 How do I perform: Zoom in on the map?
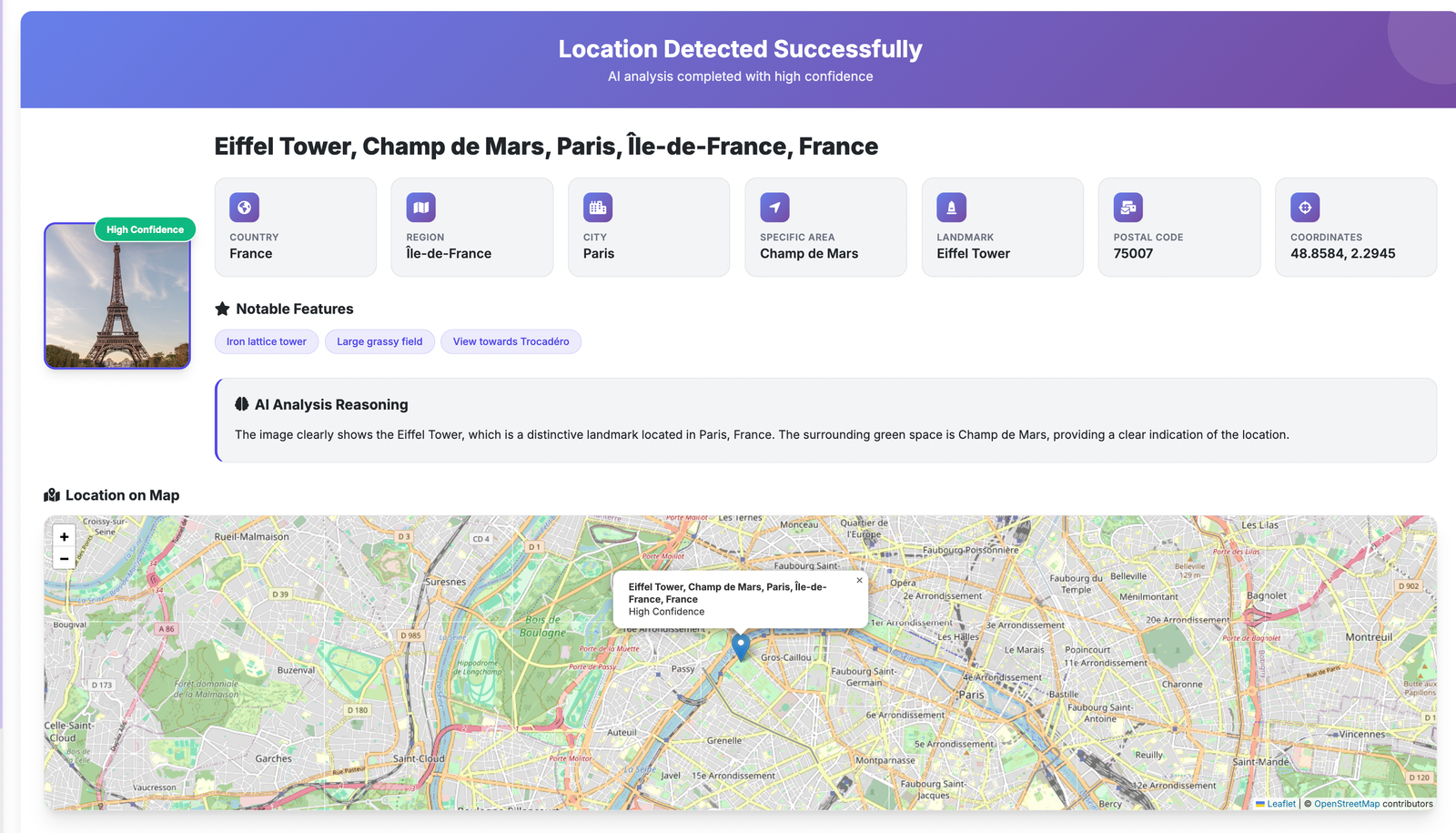[x=64, y=536]
